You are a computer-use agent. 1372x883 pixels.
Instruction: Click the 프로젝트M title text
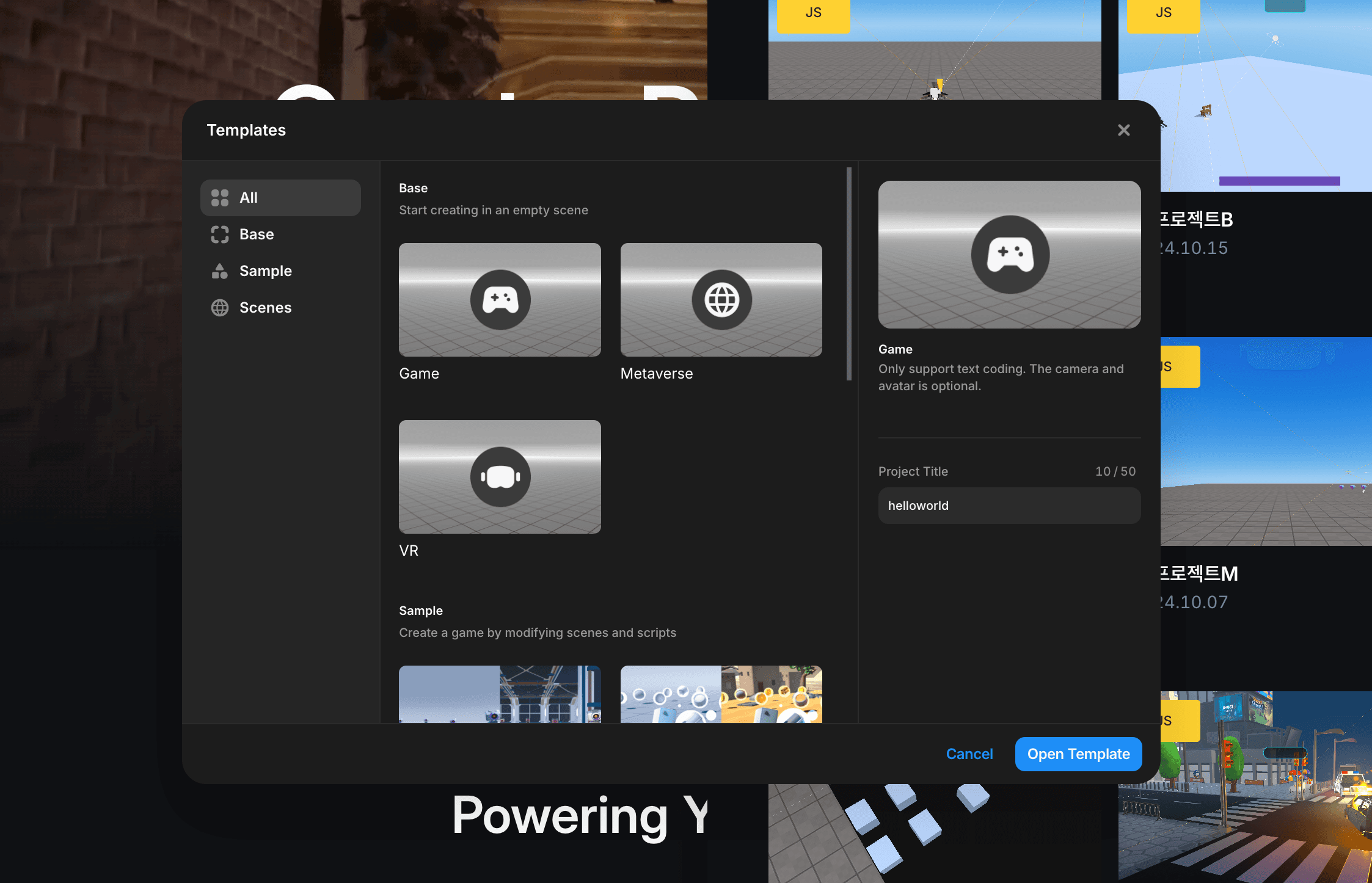pos(1199,573)
